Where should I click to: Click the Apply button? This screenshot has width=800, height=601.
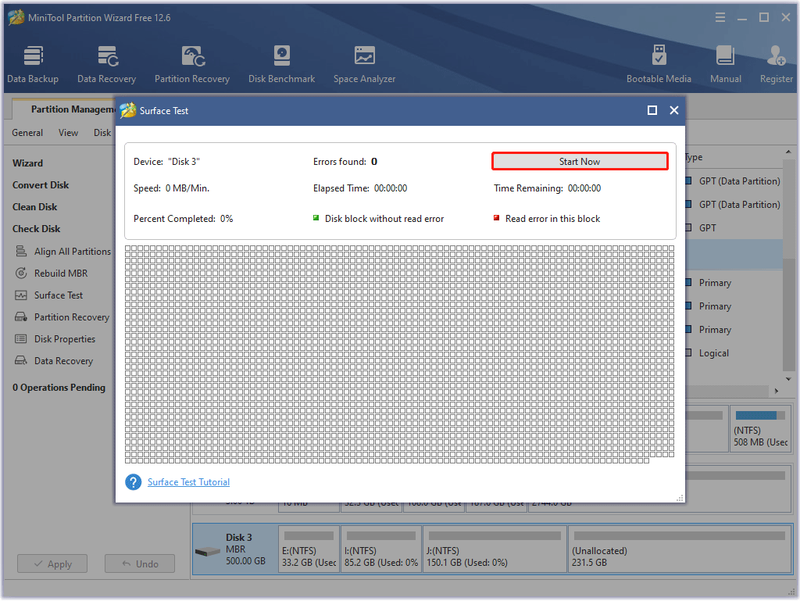pyautogui.click(x=53, y=564)
